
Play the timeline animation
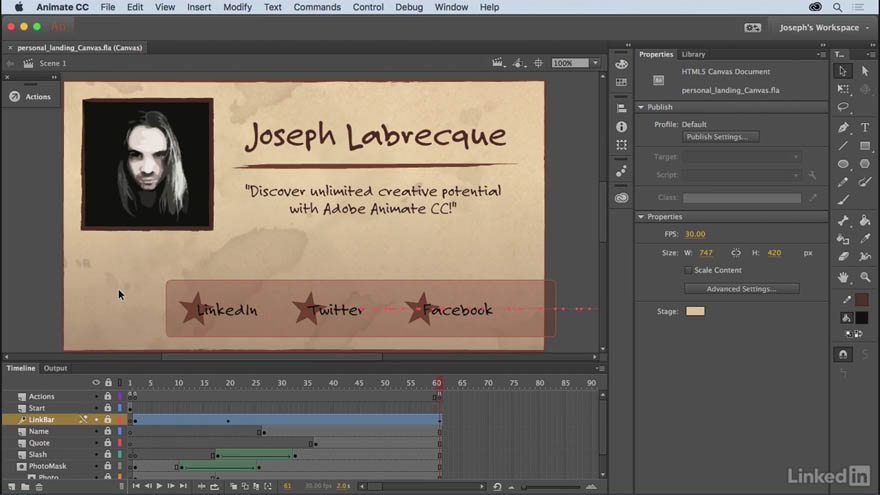(x=159, y=486)
